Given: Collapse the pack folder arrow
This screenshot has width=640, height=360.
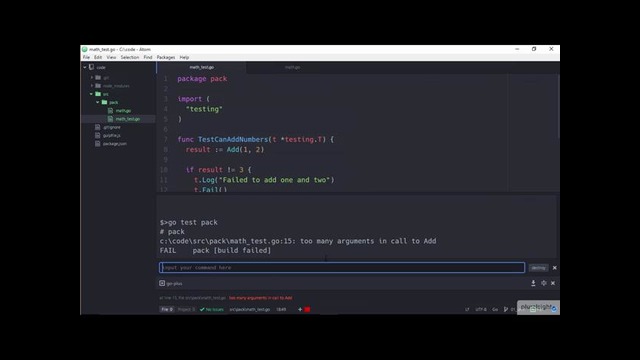Looking at the screenshot, I should [98, 102].
